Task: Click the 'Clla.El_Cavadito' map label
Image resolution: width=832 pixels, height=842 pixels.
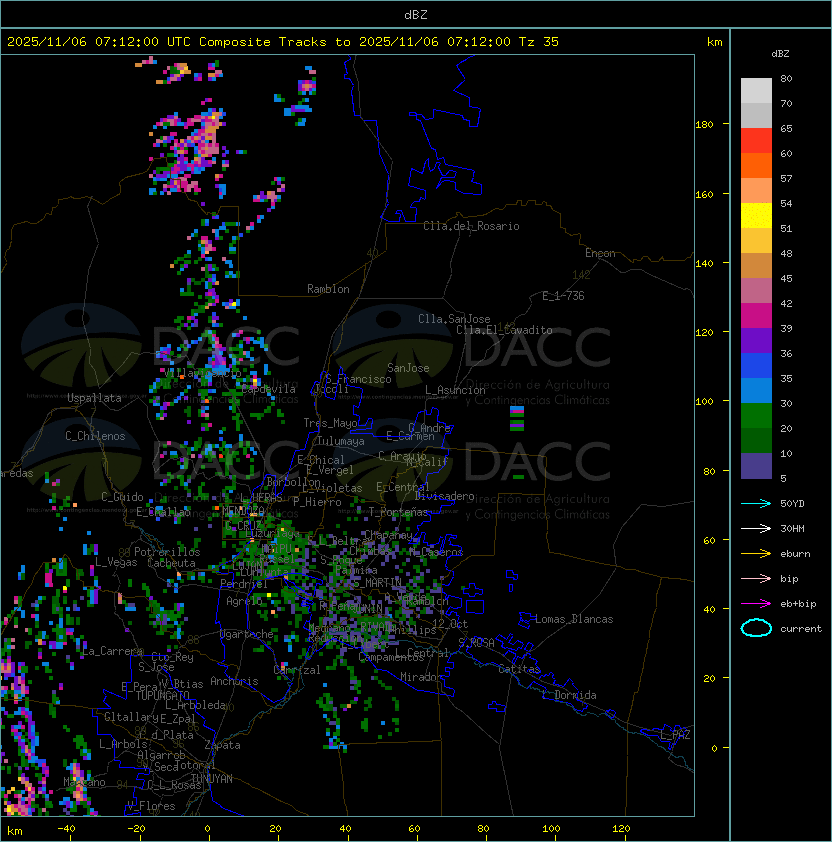Action: pyautogui.click(x=504, y=330)
